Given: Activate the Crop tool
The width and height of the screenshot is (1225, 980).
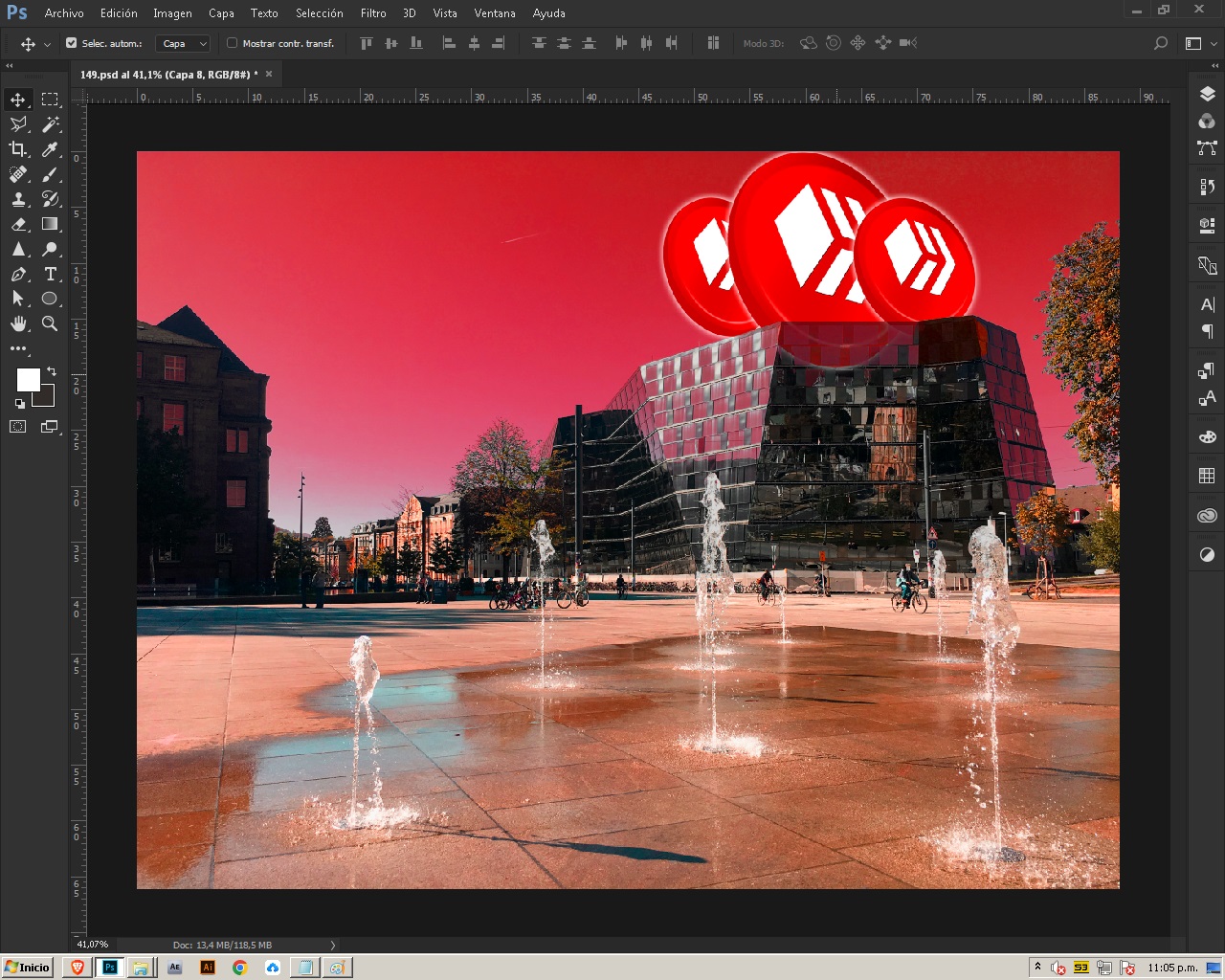Looking at the screenshot, I should (x=18, y=149).
